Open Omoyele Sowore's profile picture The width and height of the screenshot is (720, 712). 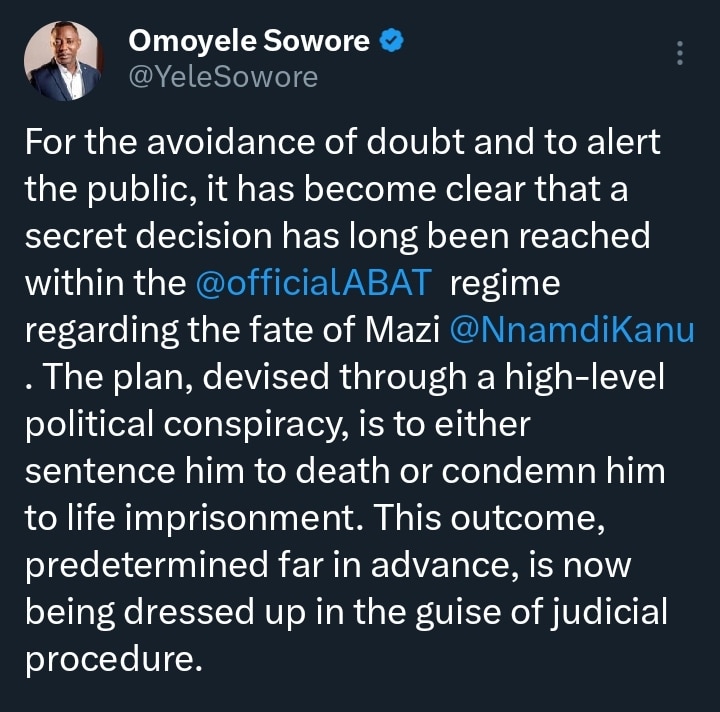point(62,60)
